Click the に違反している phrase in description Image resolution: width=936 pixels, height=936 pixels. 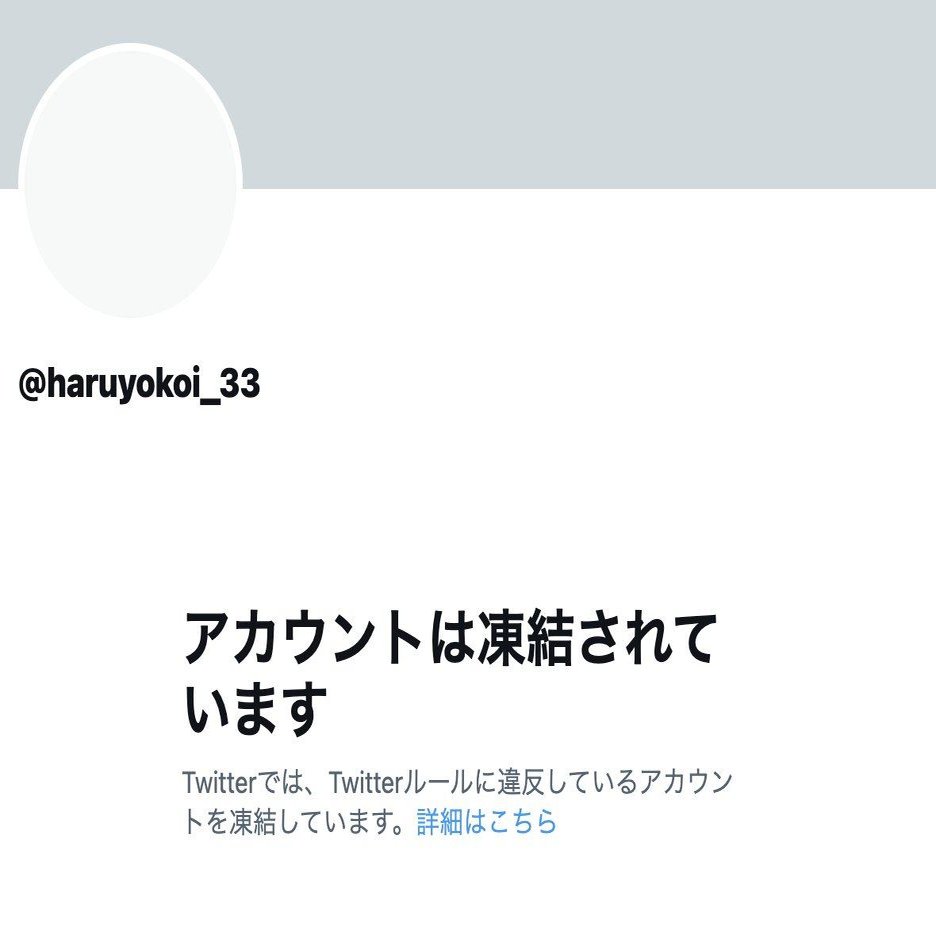(x=555, y=782)
